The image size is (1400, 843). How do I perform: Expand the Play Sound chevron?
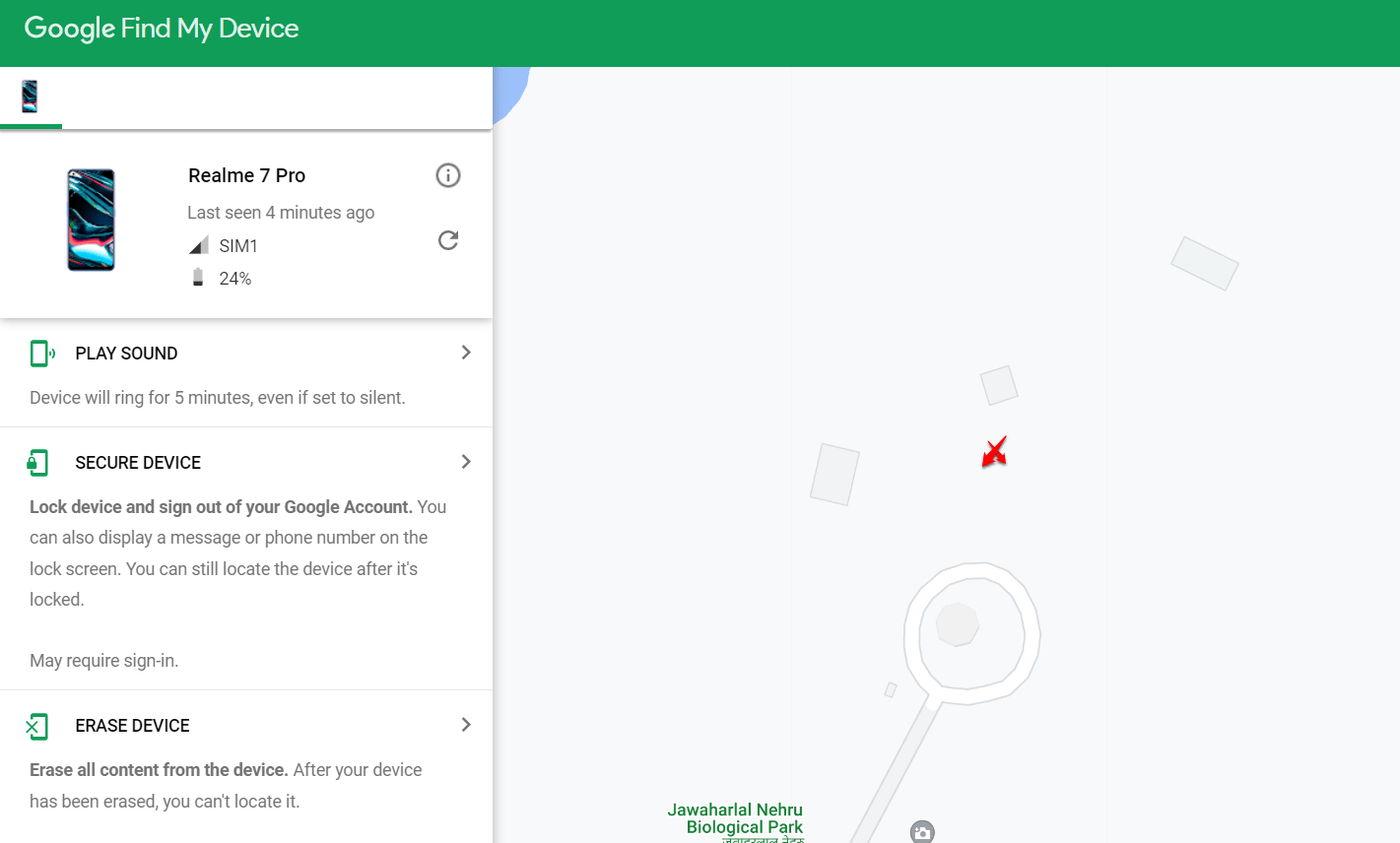coord(466,353)
